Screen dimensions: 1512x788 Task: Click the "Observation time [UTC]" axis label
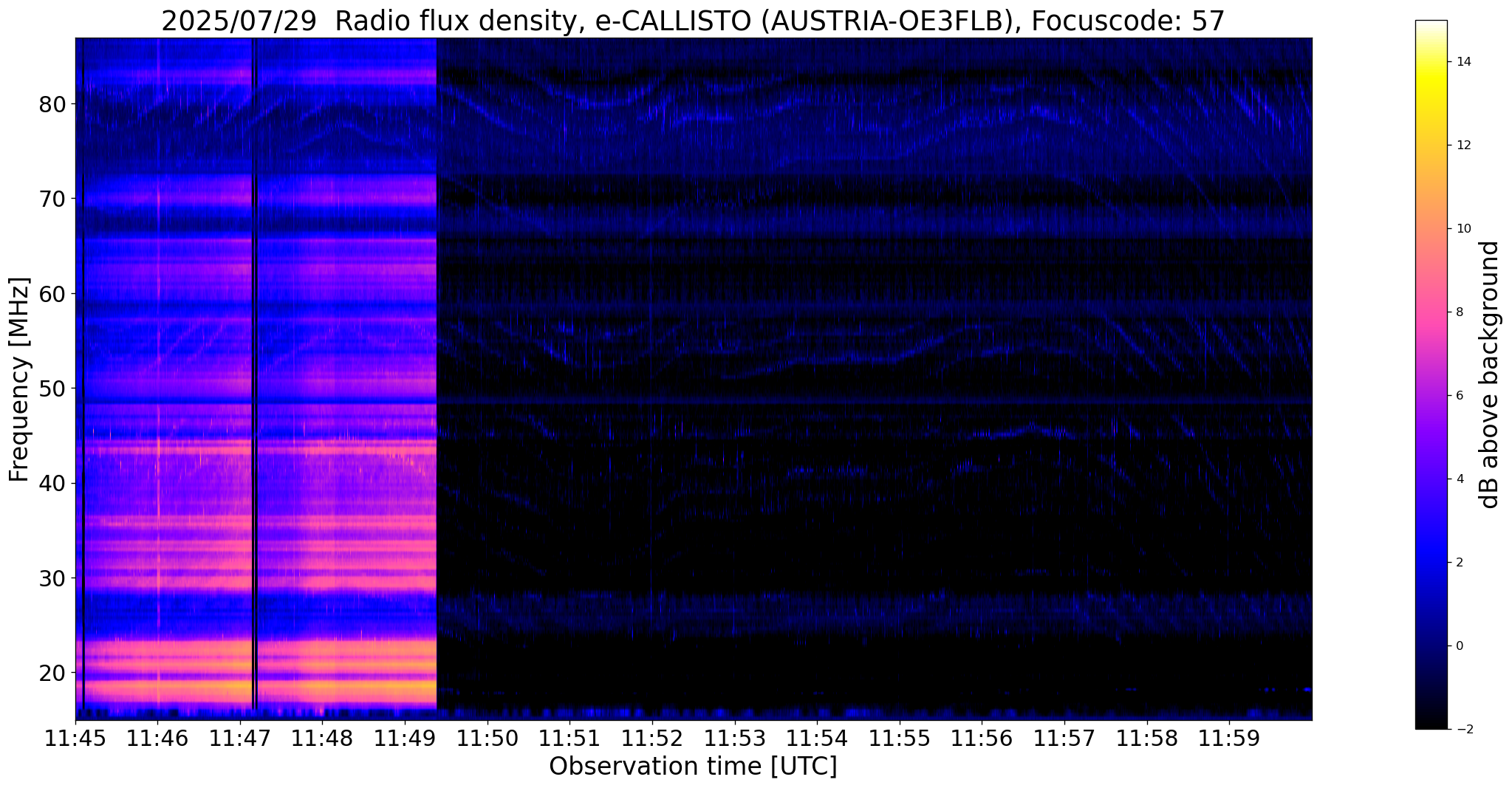coord(693,767)
